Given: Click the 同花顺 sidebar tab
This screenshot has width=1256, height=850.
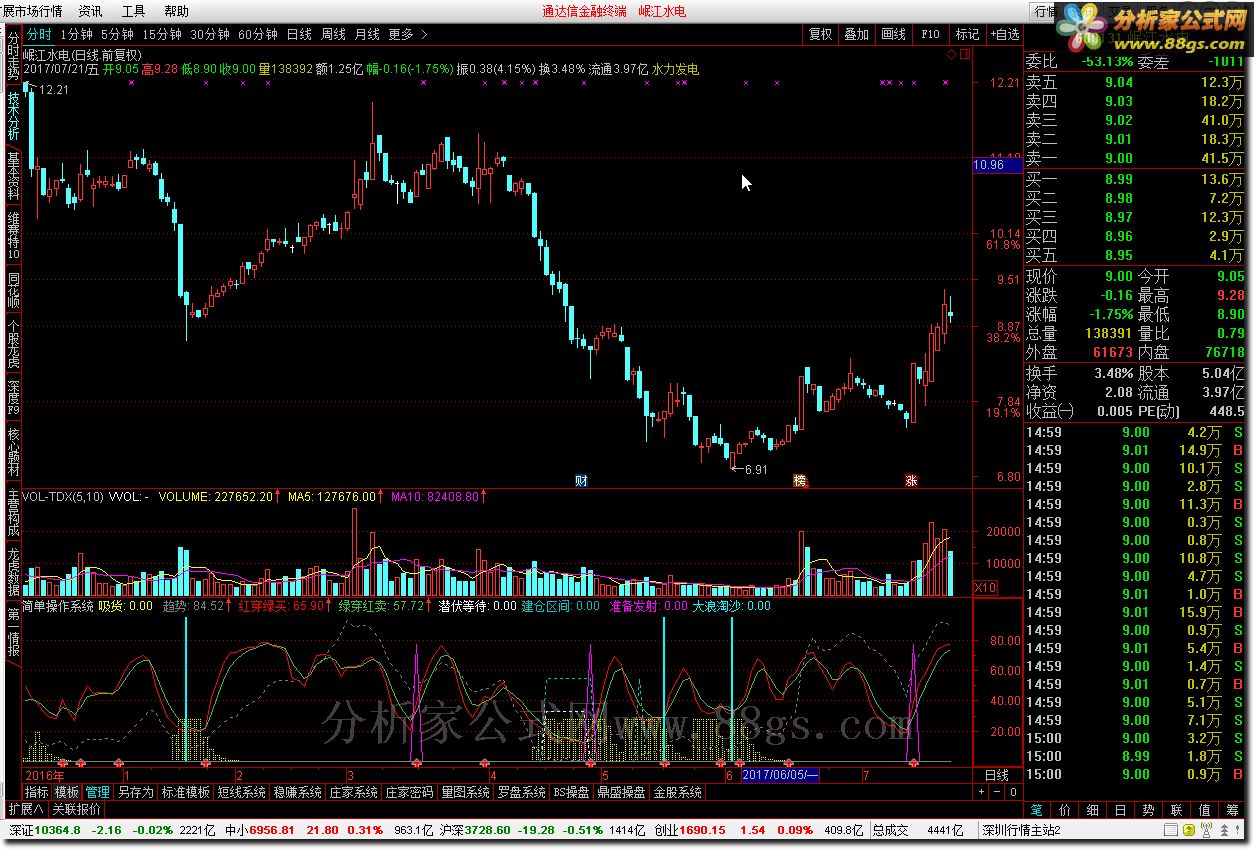Looking at the screenshot, I should tap(13, 292).
